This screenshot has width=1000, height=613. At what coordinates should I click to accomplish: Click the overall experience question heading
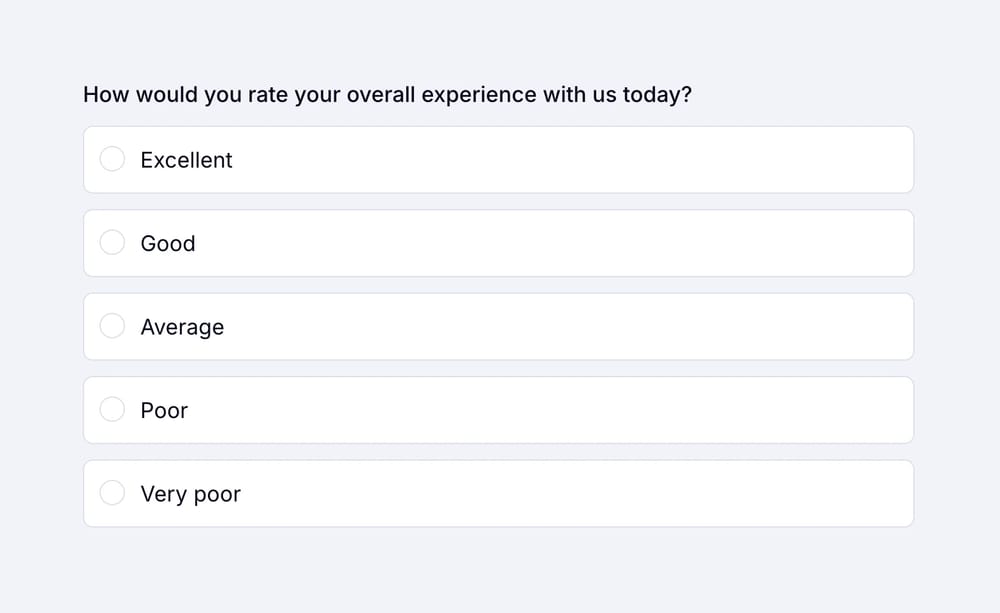388,95
